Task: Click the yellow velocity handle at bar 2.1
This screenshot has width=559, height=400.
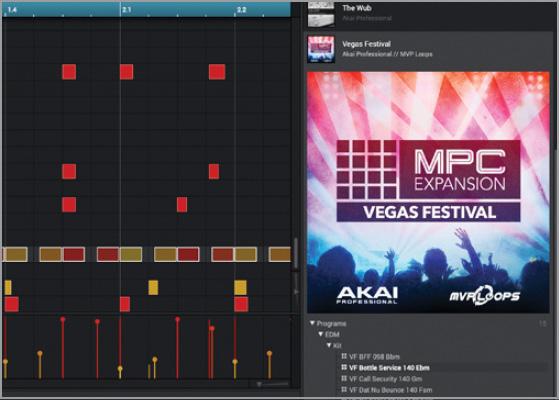Action: point(120,368)
